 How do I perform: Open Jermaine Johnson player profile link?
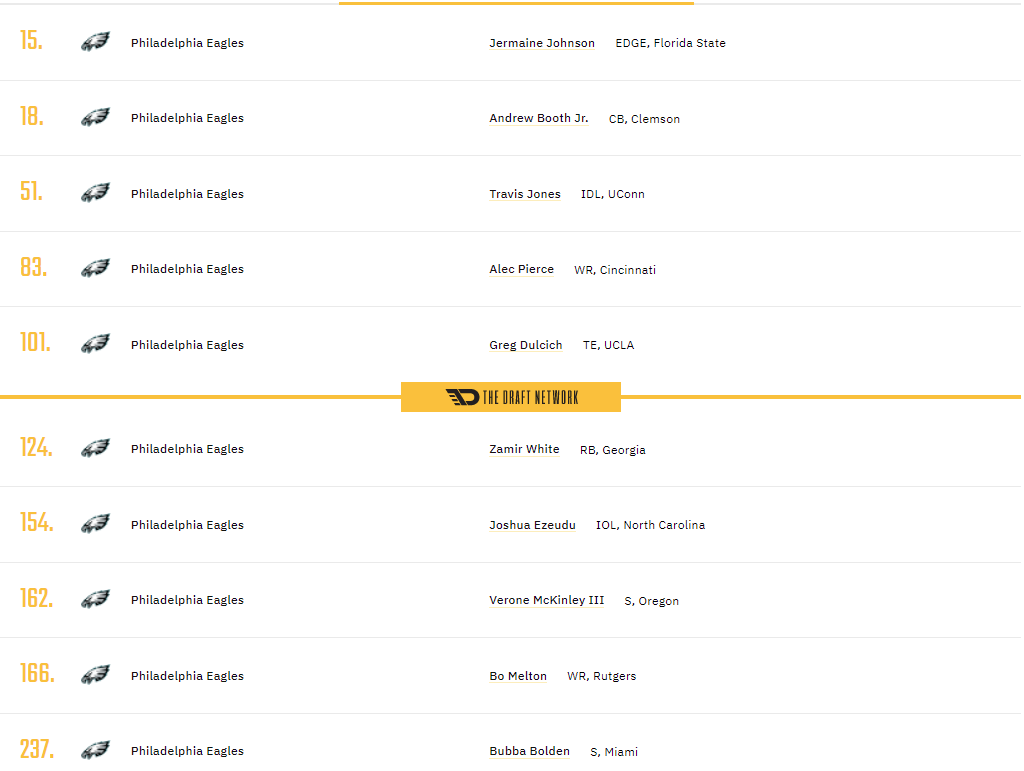(x=542, y=43)
